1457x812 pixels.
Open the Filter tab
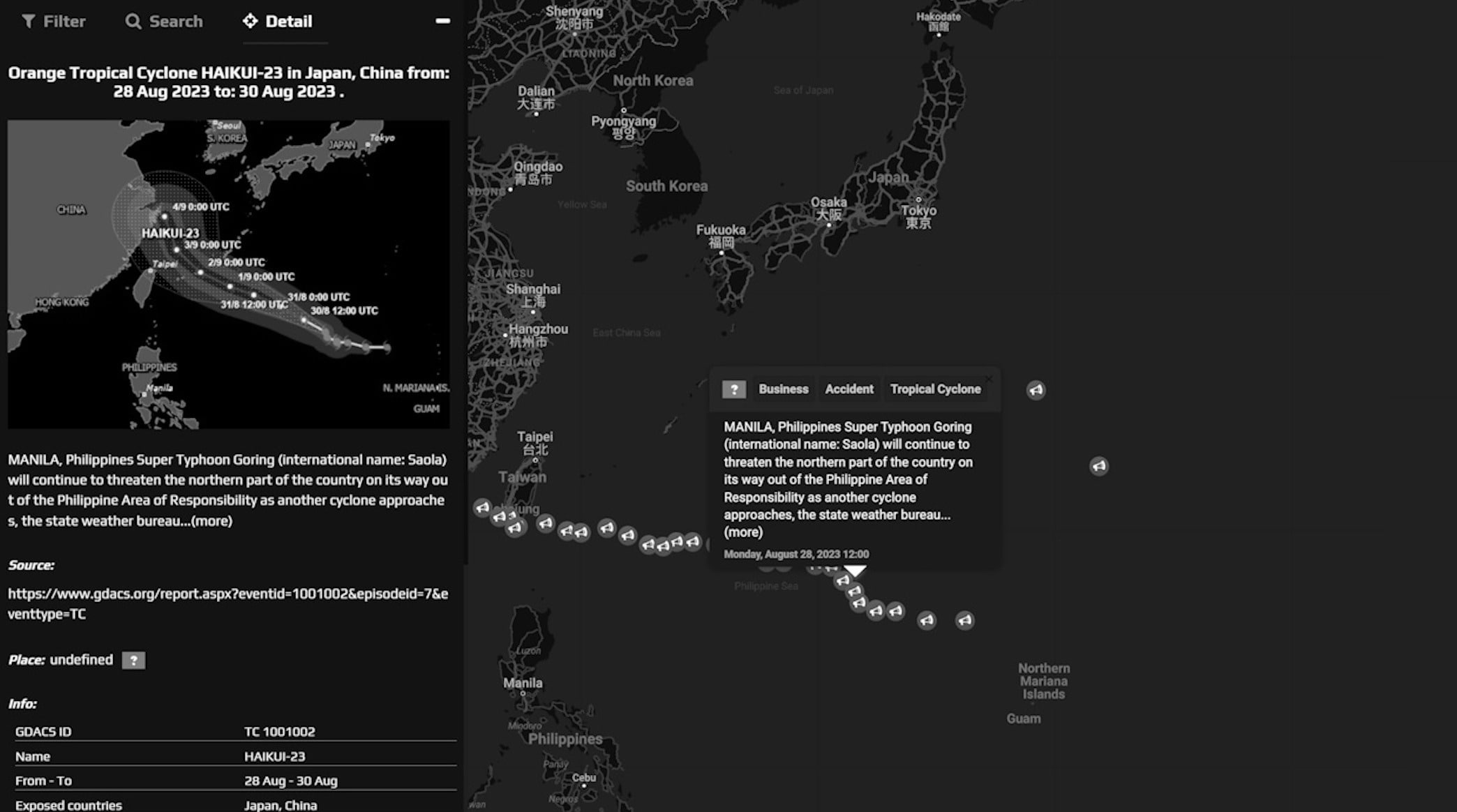pyautogui.click(x=54, y=22)
